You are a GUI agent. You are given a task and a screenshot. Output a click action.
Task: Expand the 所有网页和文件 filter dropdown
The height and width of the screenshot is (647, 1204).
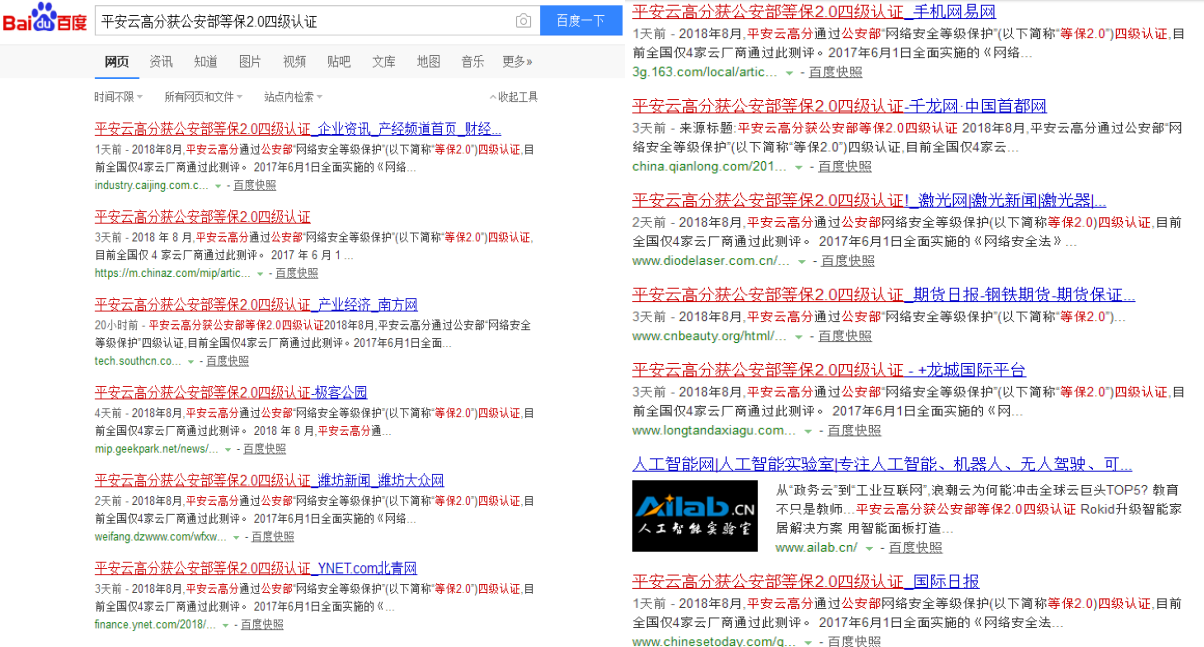(x=203, y=97)
